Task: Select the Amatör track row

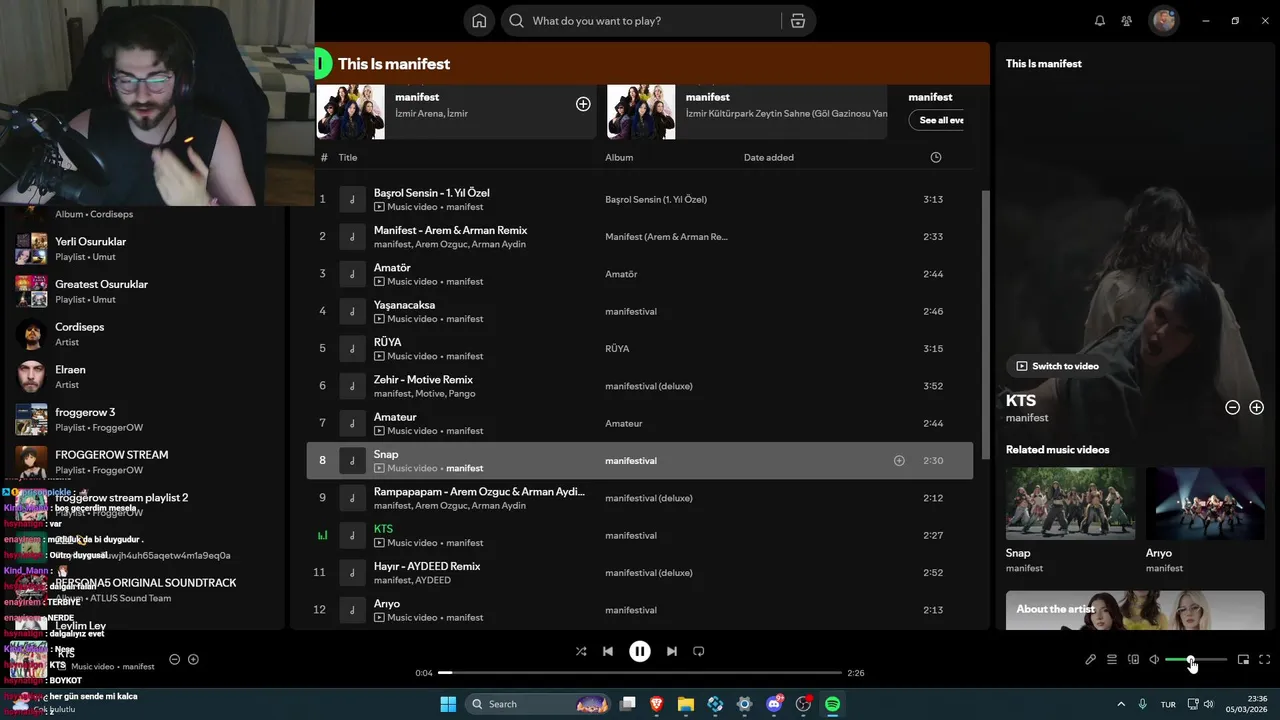Action: 640,274
